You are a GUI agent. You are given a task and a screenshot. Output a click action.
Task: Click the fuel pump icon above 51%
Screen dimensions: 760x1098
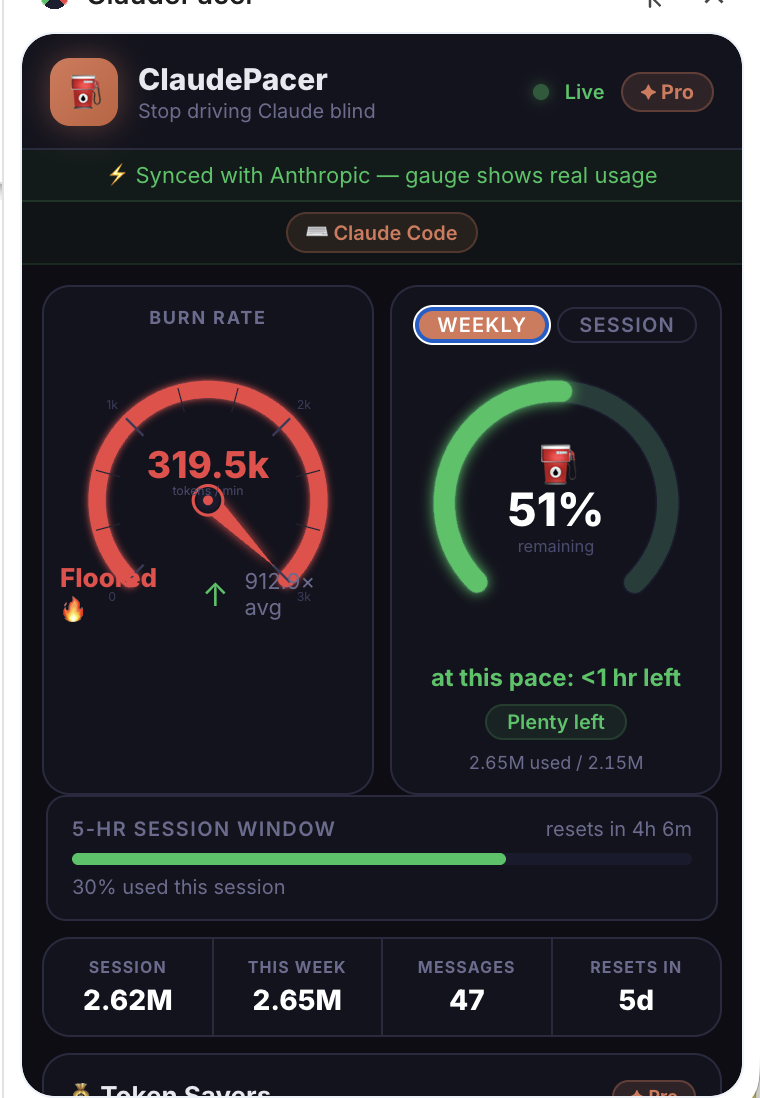pyautogui.click(x=558, y=465)
